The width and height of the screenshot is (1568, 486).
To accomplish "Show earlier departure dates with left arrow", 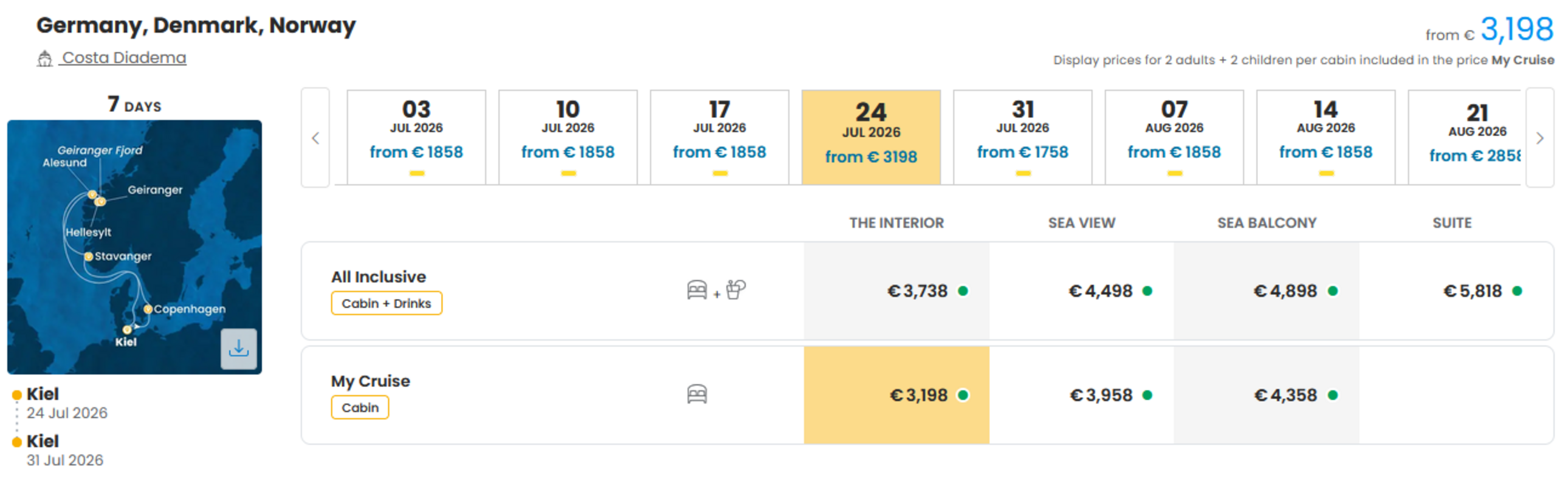I will (315, 137).
